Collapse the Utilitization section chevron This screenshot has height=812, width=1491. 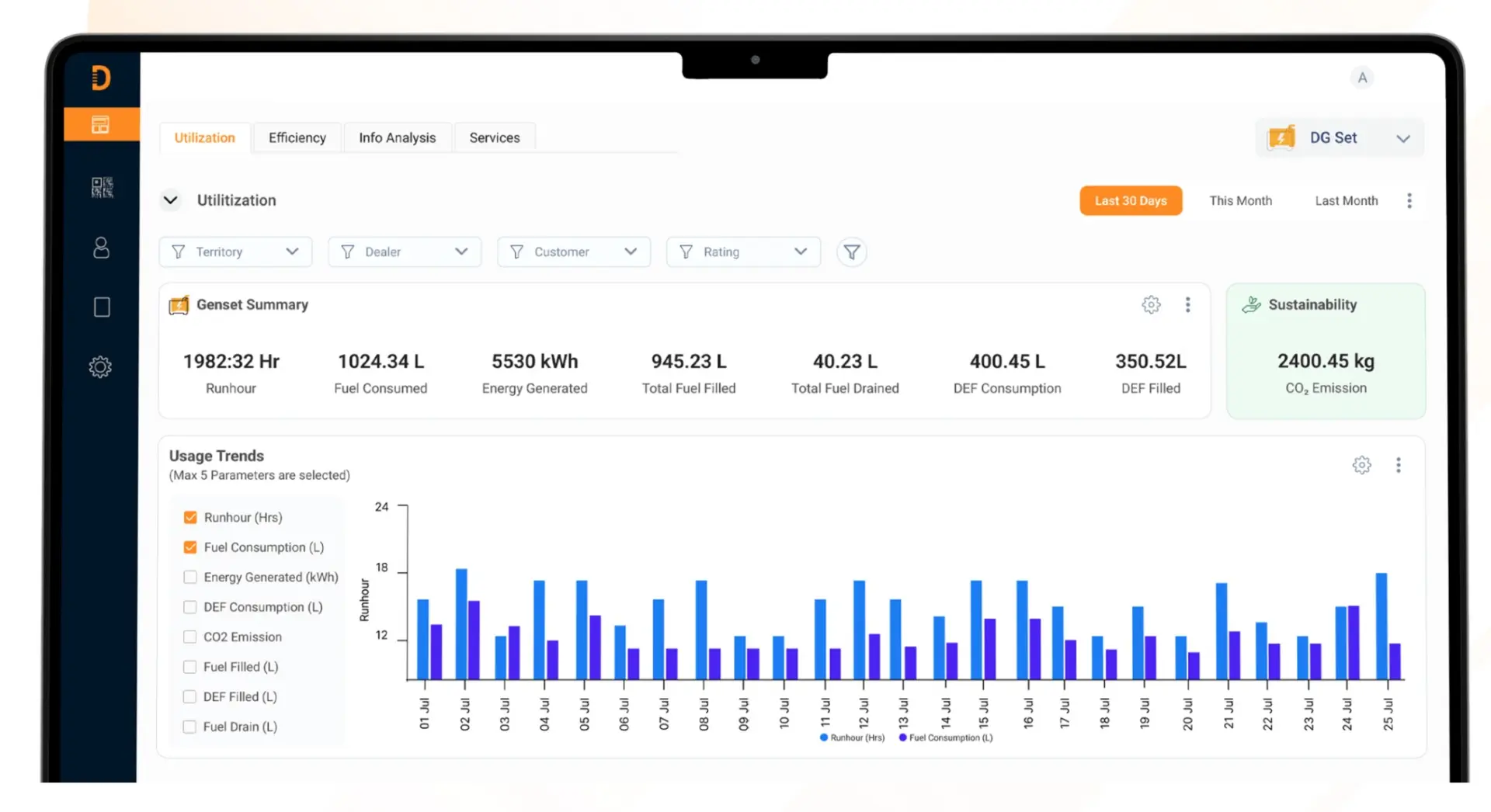click(x=170, y=200)
